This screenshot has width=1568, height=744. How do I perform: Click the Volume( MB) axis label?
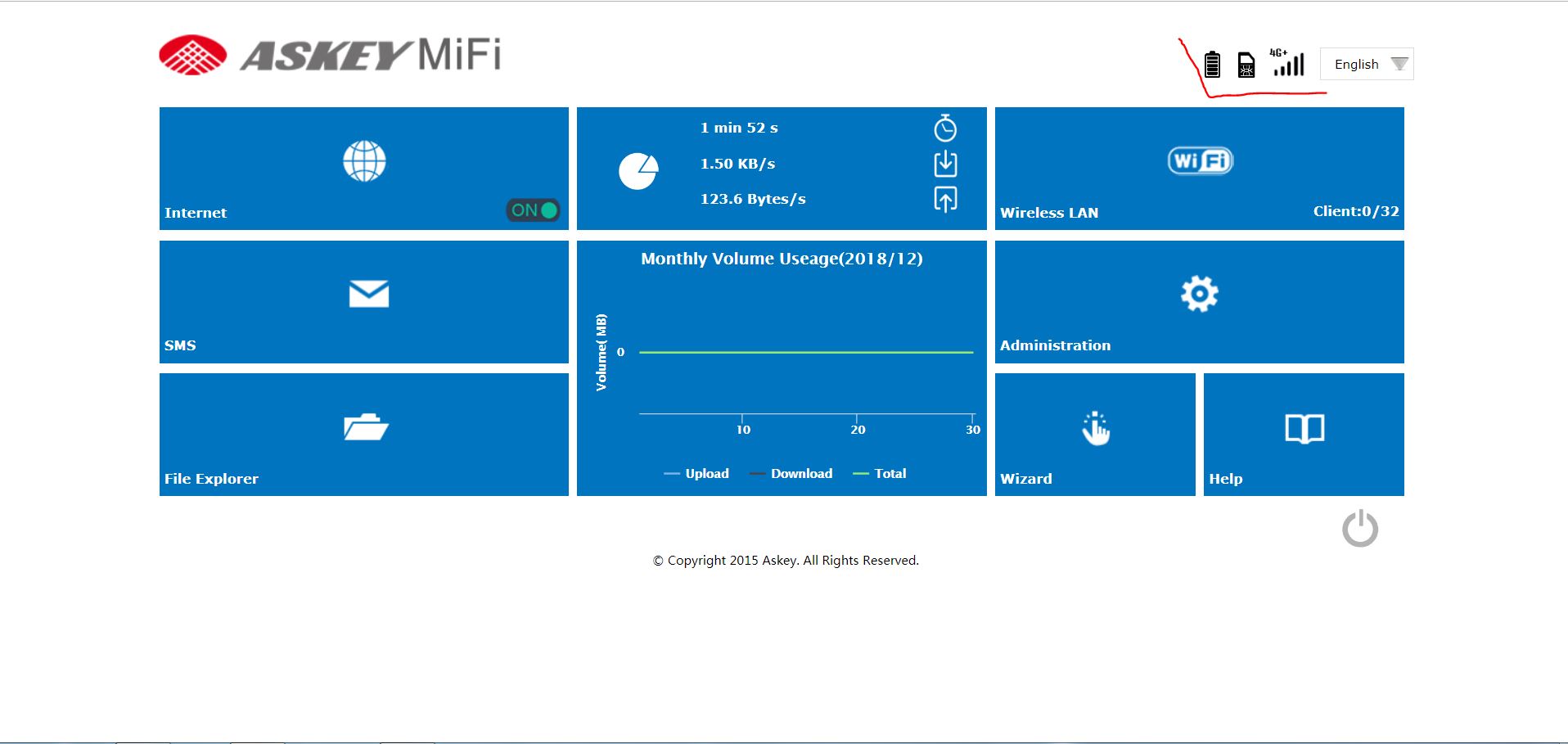[602, 352]
